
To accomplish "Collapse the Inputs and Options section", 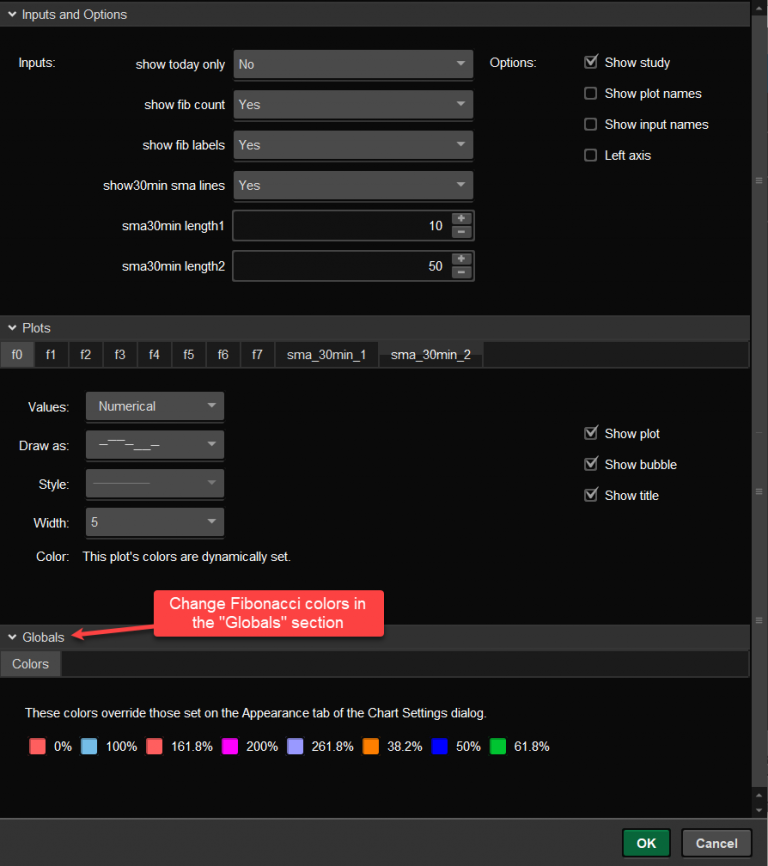I will coord(12,15).
